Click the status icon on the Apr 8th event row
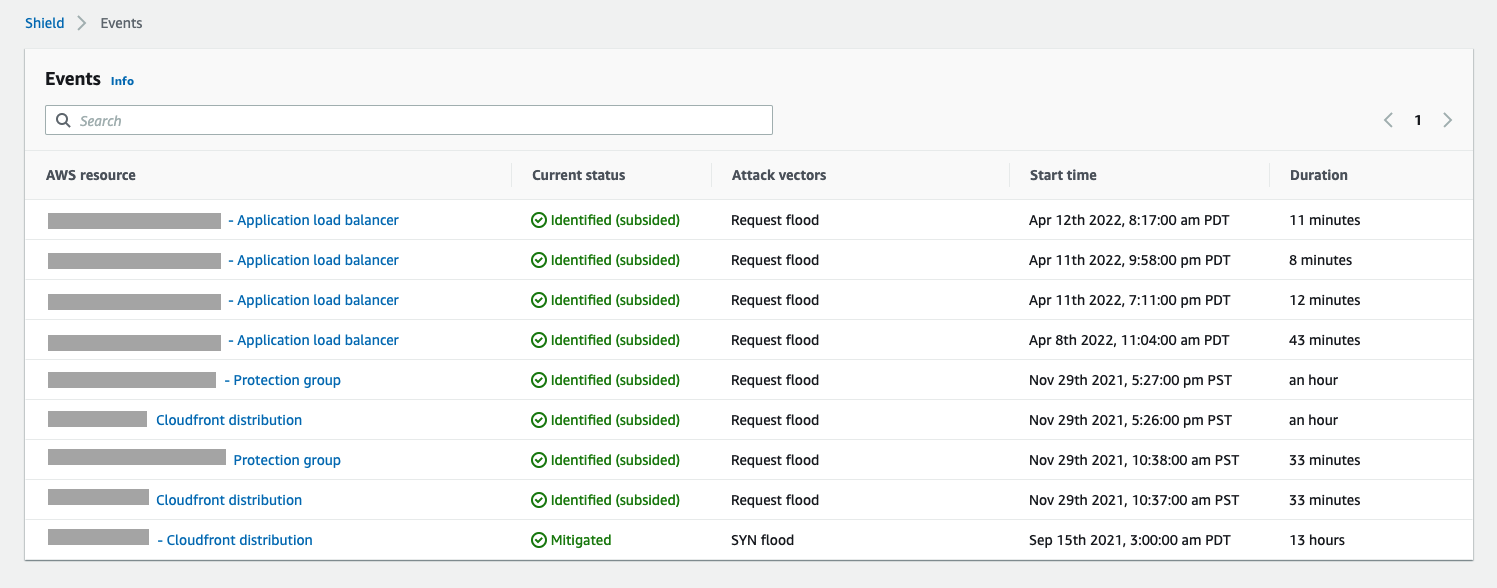 point(537,339)
